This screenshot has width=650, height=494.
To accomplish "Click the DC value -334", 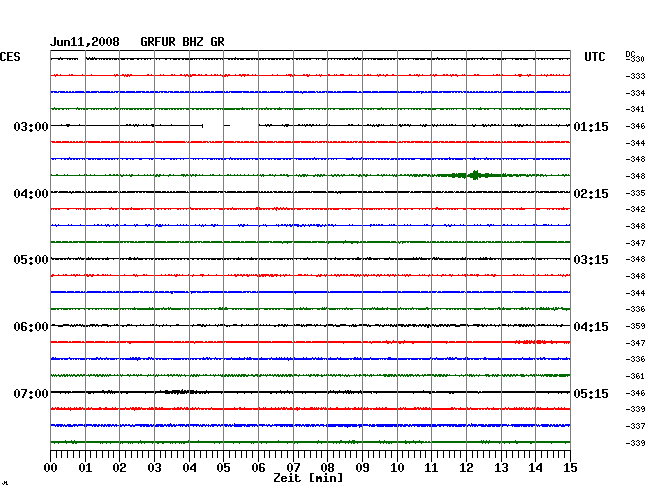I will pyautogui.click(x=635, y=93).
